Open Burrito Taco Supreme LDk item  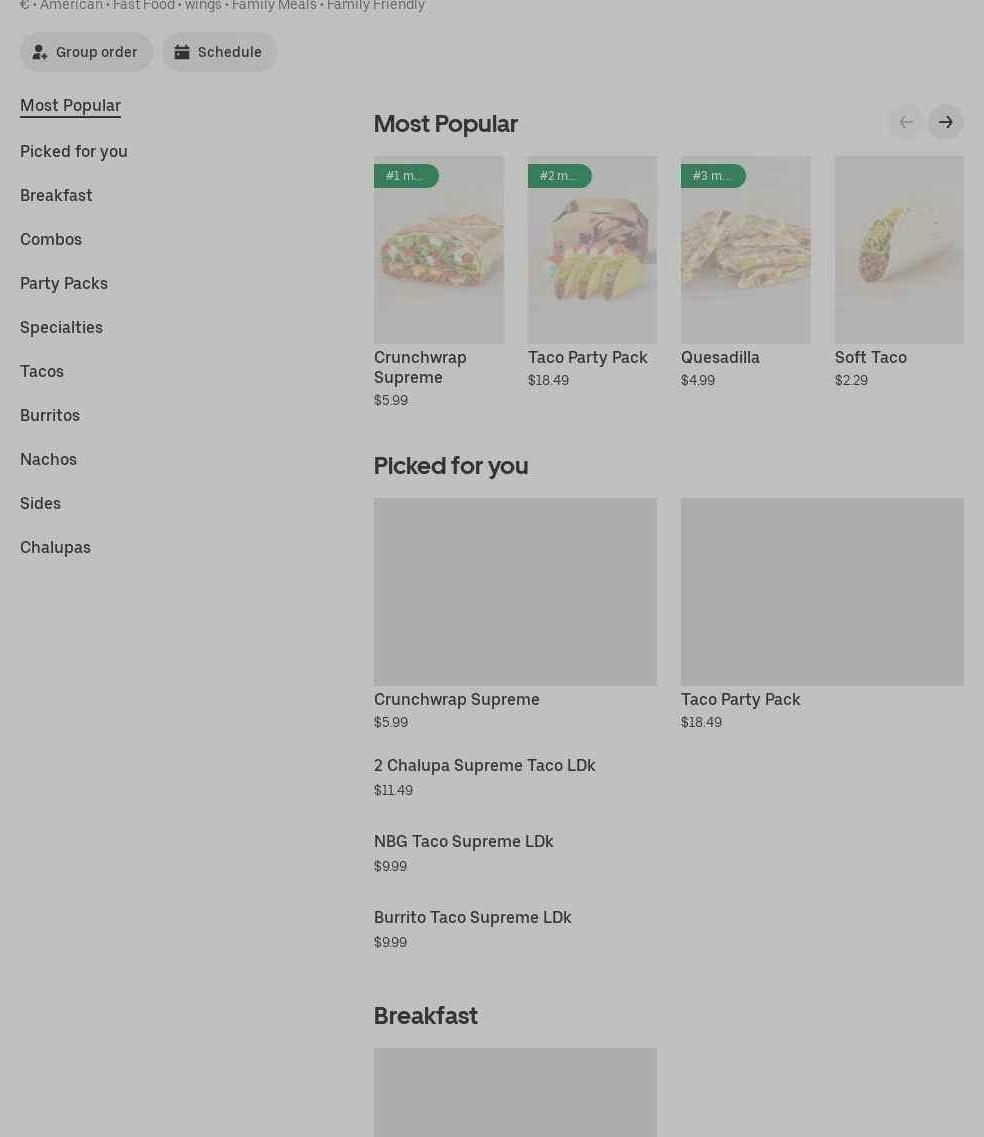coord(472,918)
